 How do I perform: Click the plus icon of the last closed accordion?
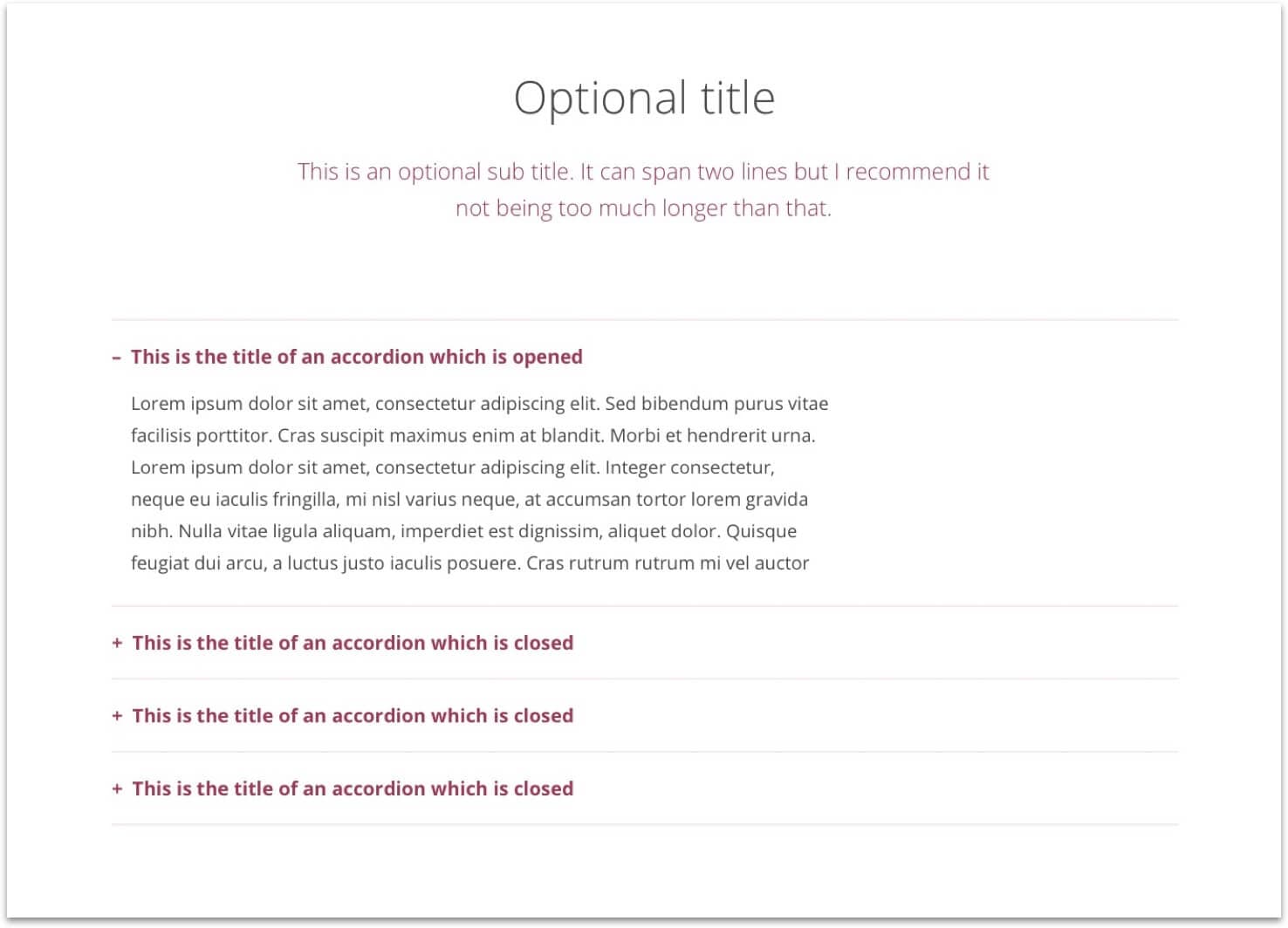(117, 789)
